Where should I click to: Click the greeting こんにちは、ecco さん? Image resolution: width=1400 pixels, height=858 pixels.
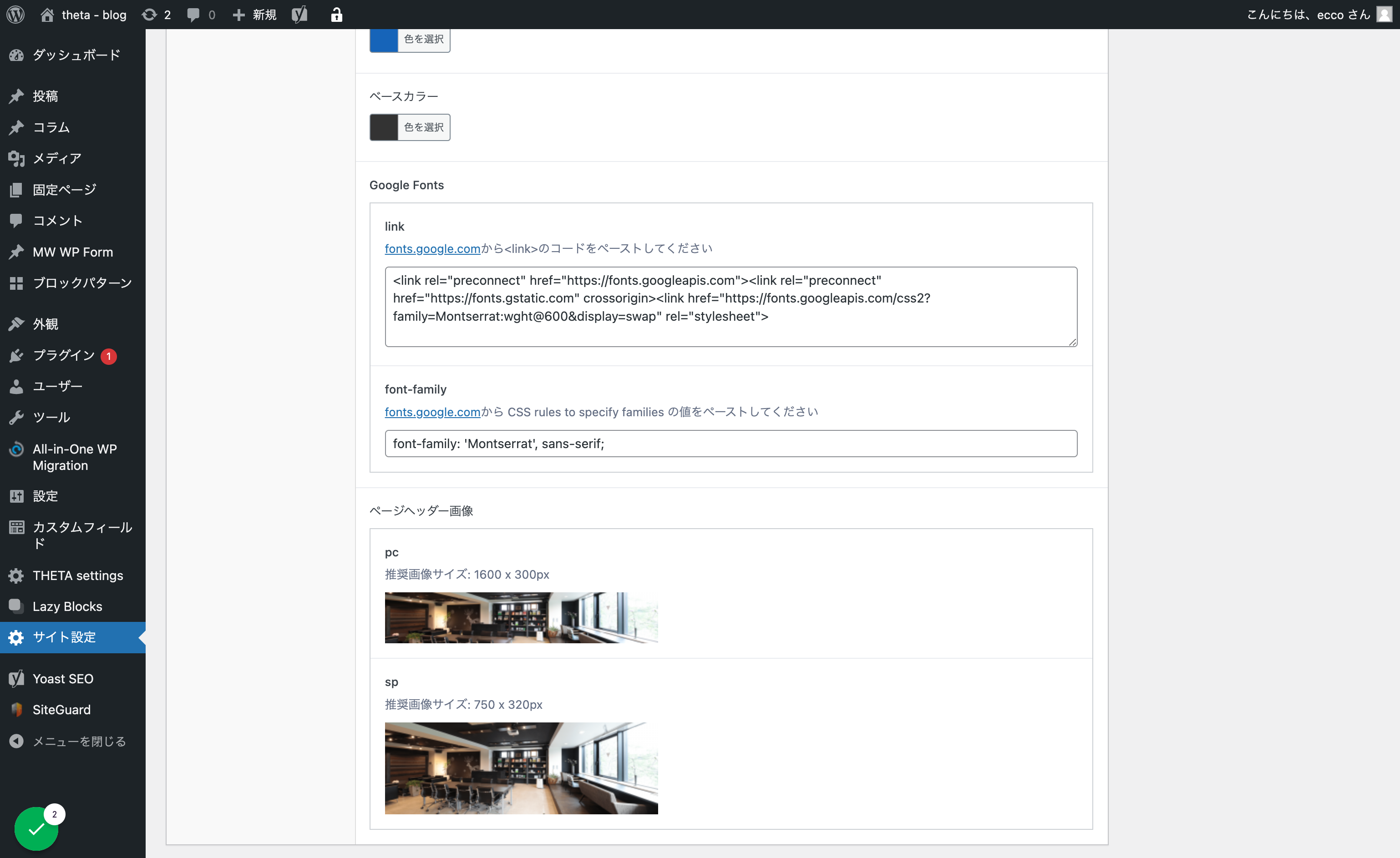(x=1309, y=15)
